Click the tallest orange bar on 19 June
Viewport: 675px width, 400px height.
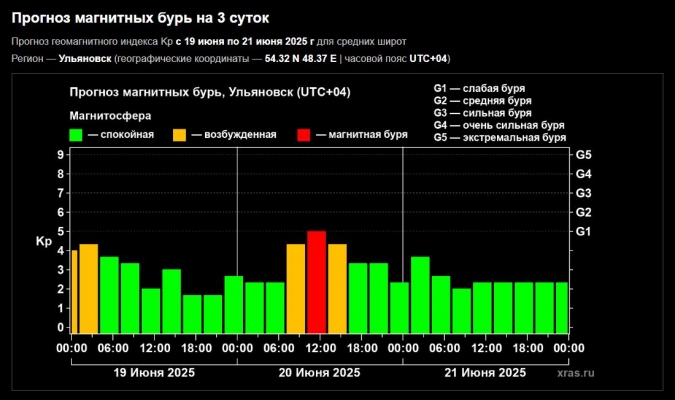pos(89,289)
